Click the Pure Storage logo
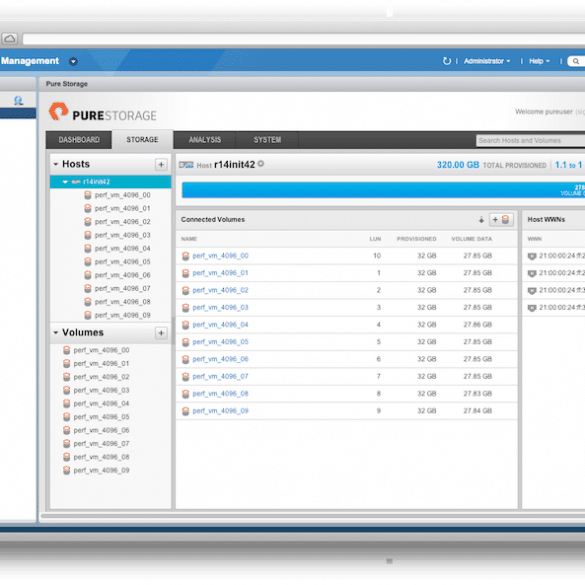Screen dimensions: 585x585 (x=103, y=112)
